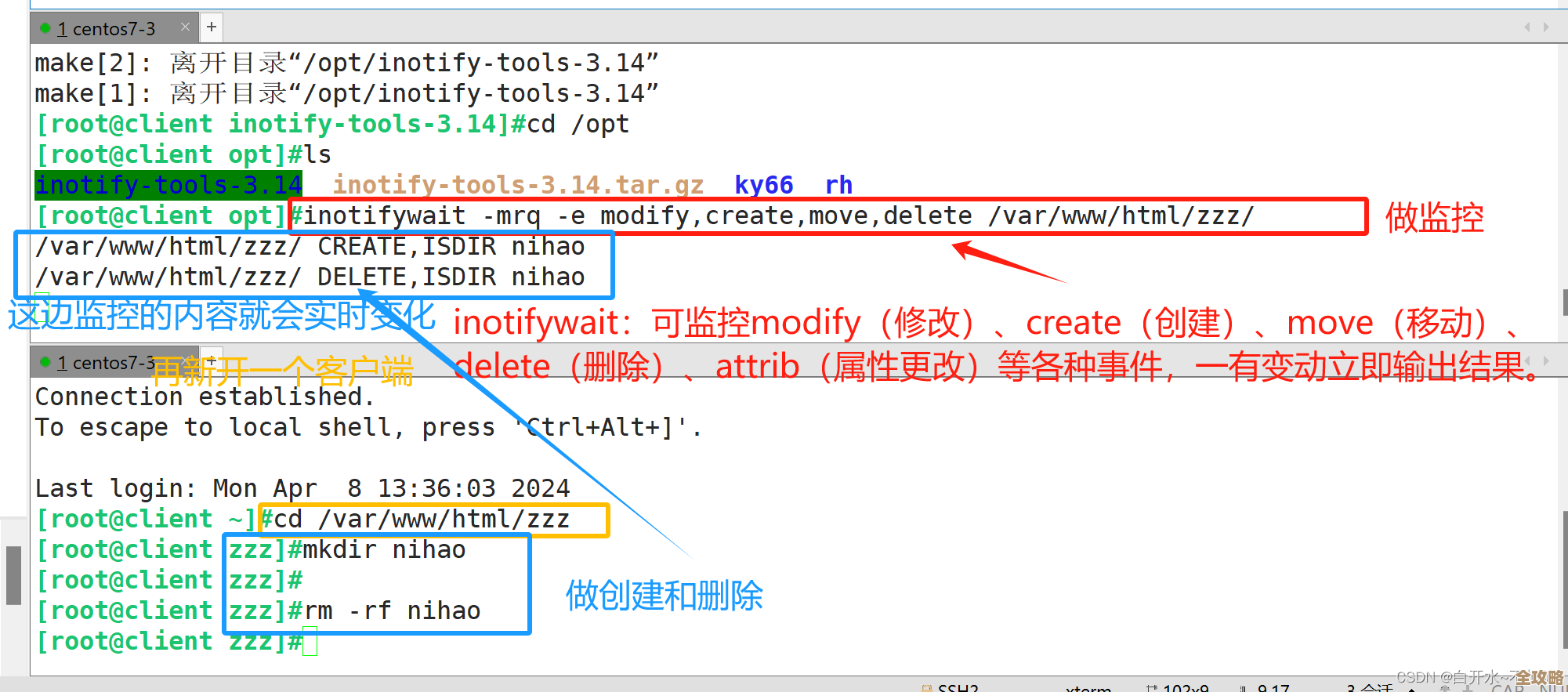Place the cursor at the bottom zzz prompt
The height and width of the screenshot is (692, 1568).
(310, 642)
